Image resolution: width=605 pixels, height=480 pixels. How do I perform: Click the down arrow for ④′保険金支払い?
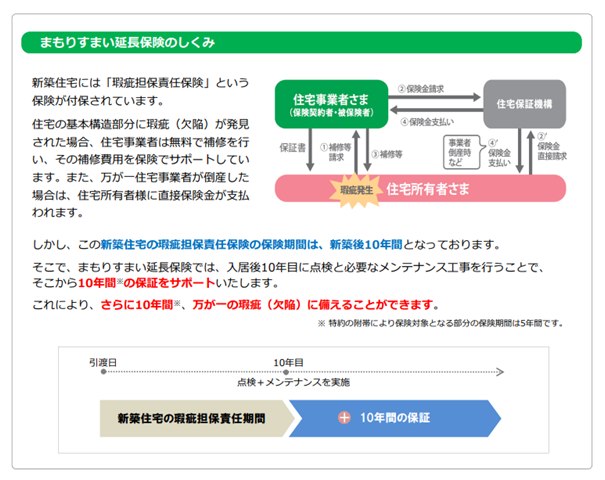tap(520, 150)
